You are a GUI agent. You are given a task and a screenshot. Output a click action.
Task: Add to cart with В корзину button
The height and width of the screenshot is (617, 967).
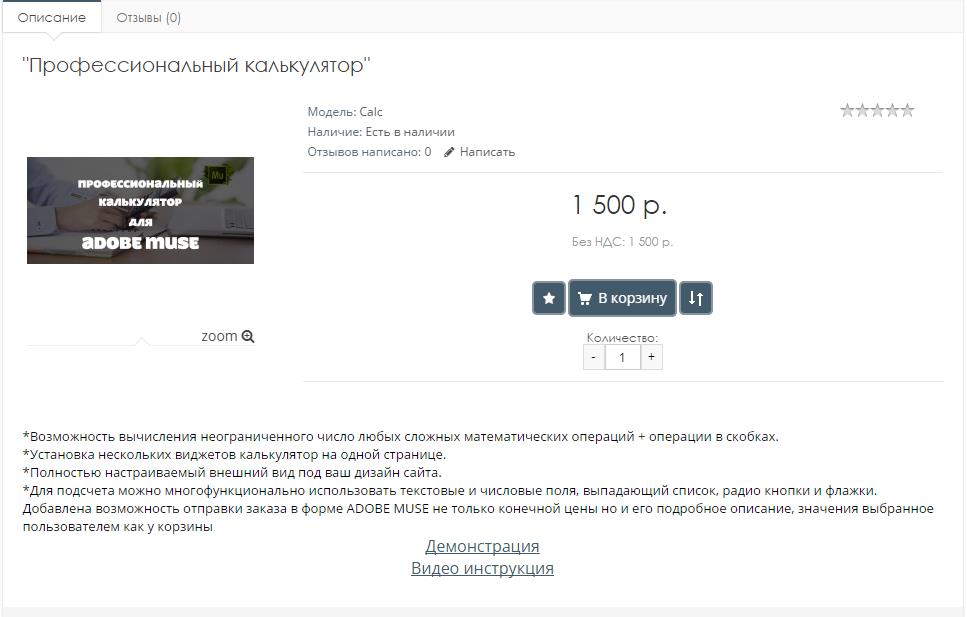[622, 298]
